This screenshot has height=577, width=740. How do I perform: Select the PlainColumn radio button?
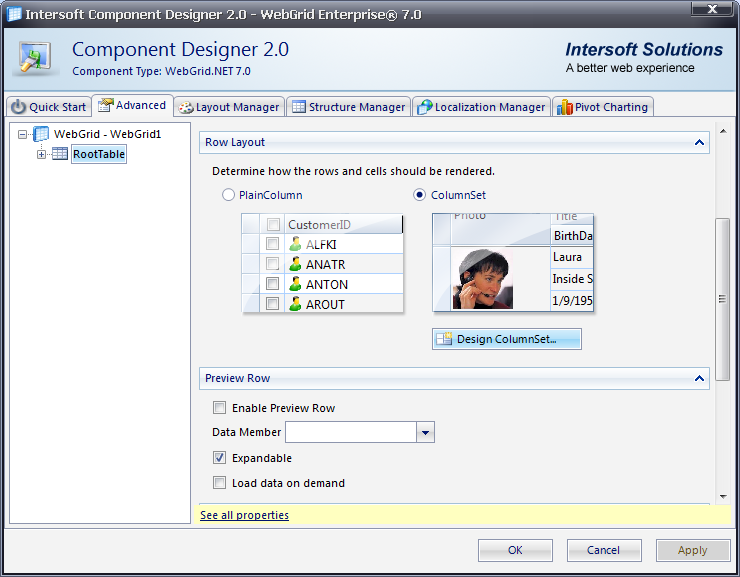[228, 195]
